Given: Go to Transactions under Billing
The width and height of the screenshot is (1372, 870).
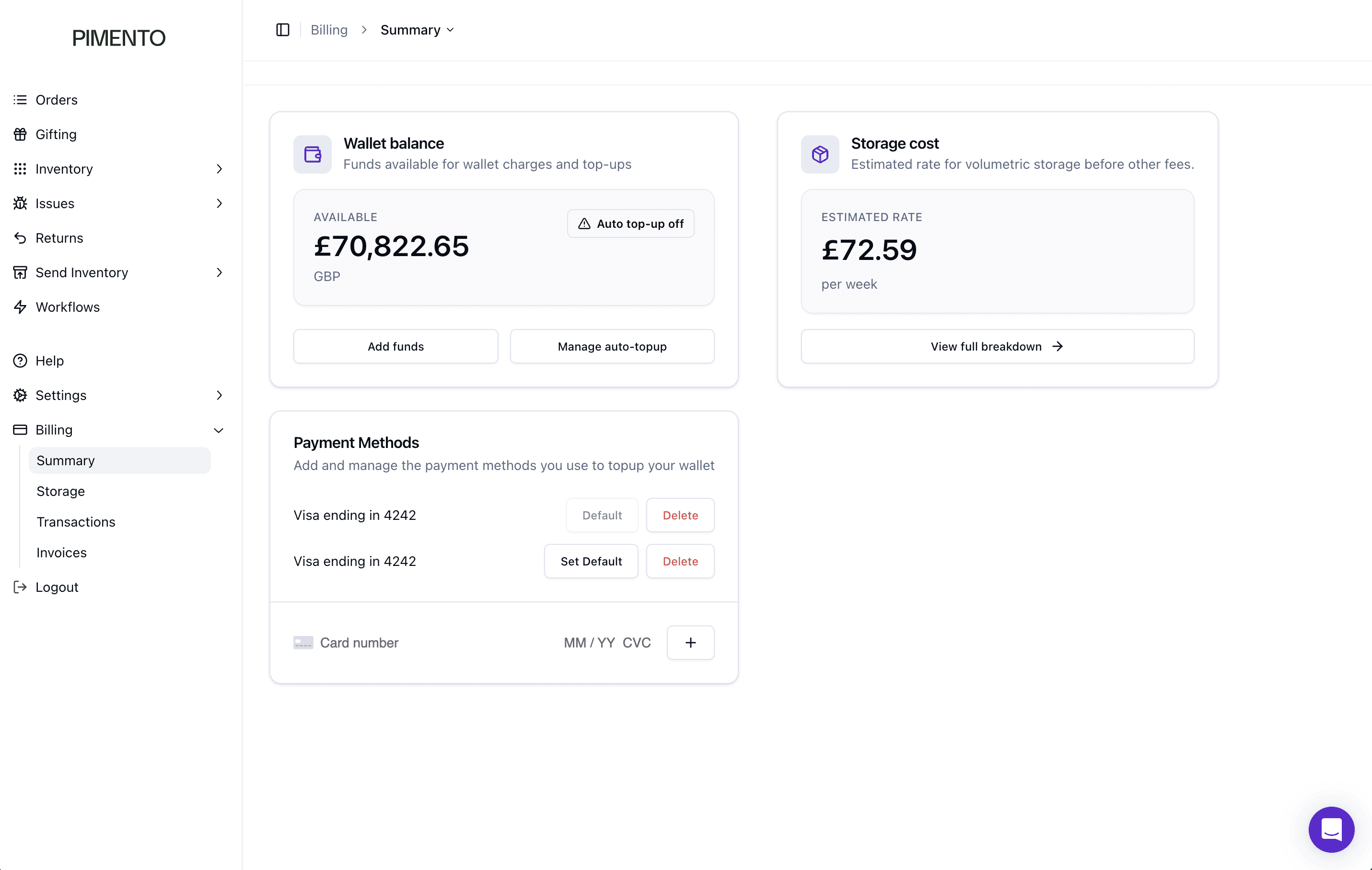Looking at the screenshot, I should click(x=76, y=522).
